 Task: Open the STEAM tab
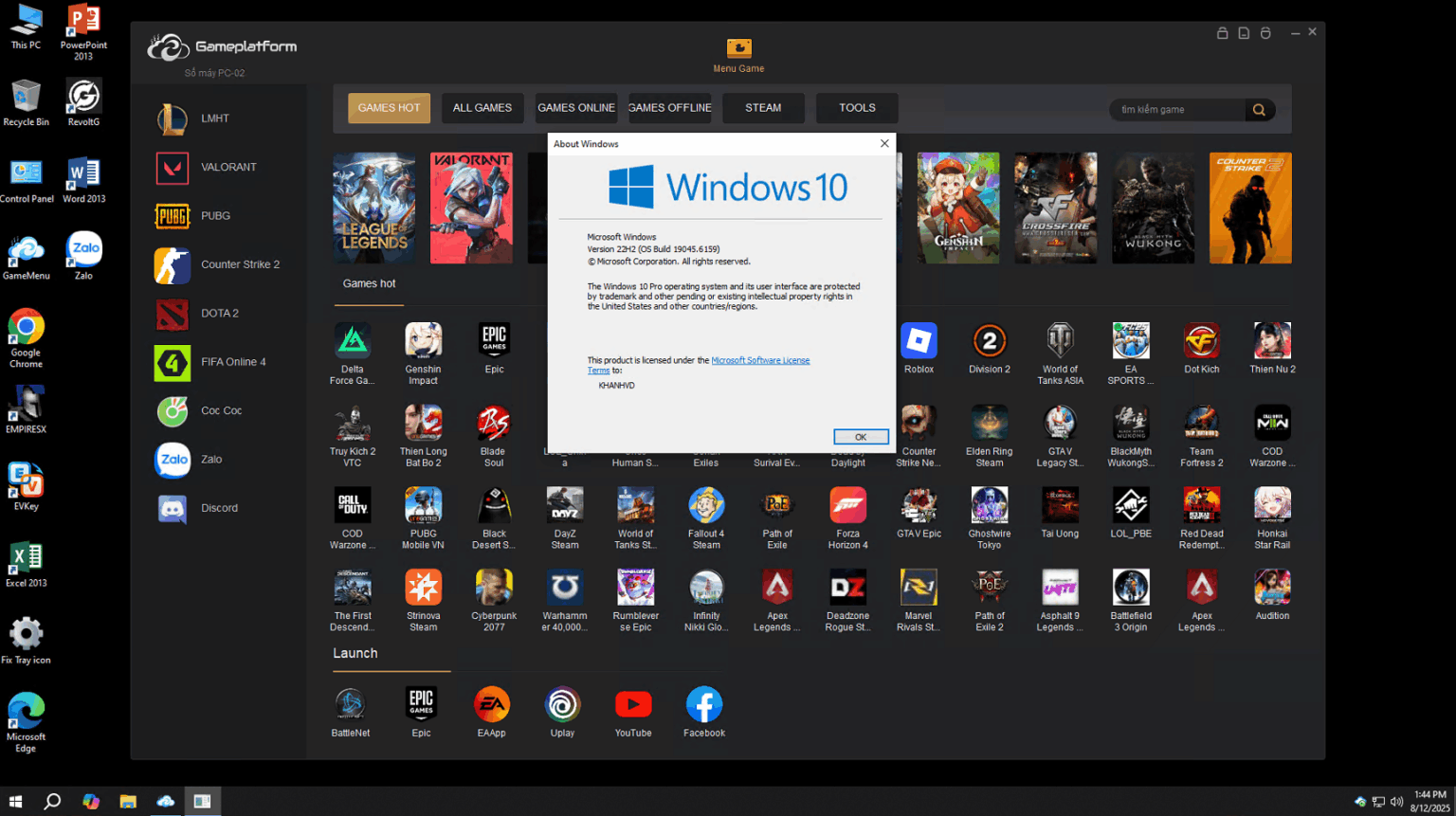763,108
